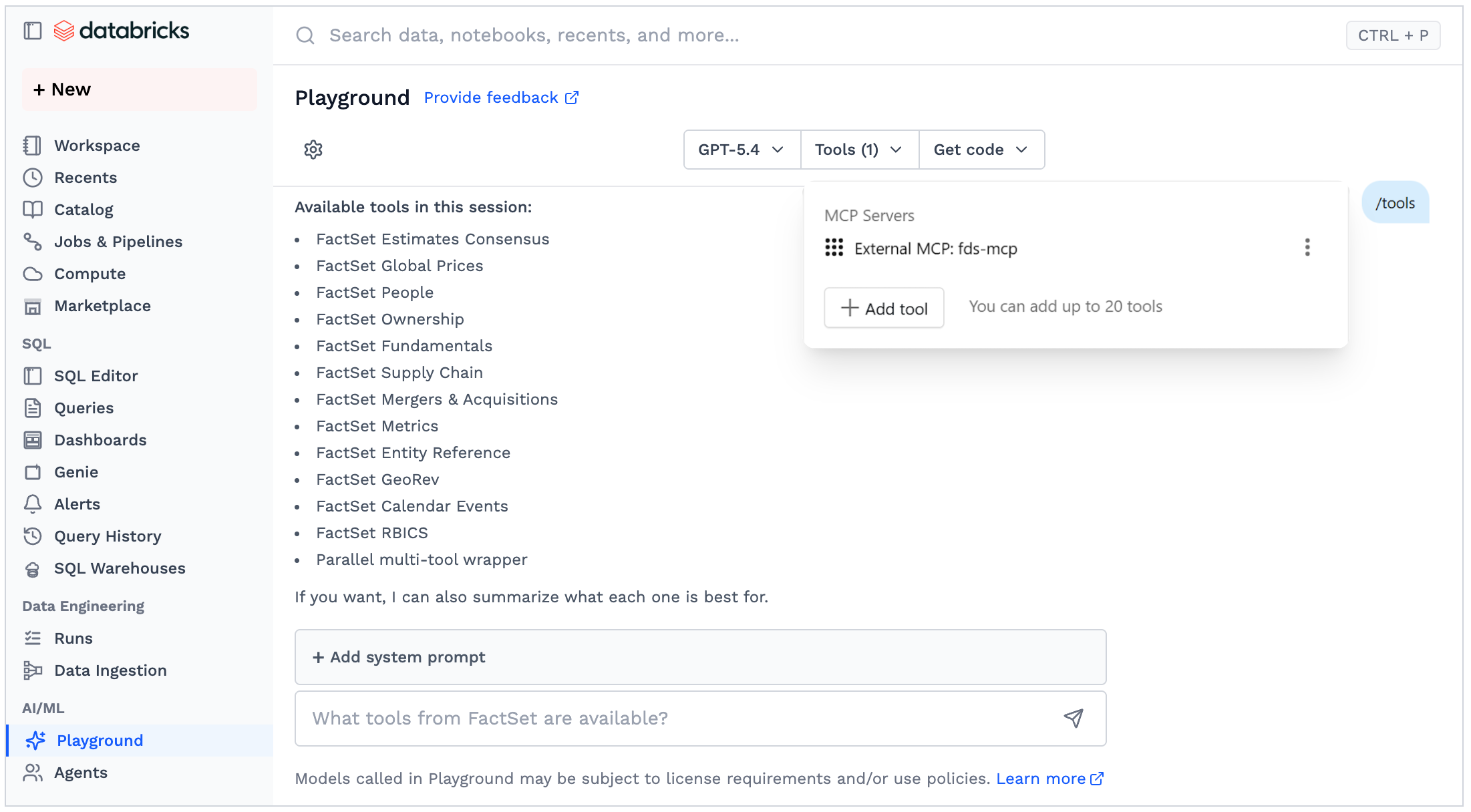Open the Get code dropdown
The width and height of the screenshot is (1471, 812).
point(981,150)
